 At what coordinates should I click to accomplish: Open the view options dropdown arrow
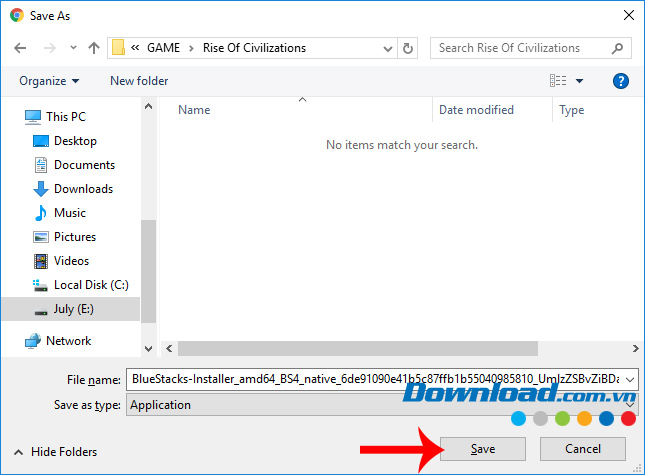click(x=579, y=81)
